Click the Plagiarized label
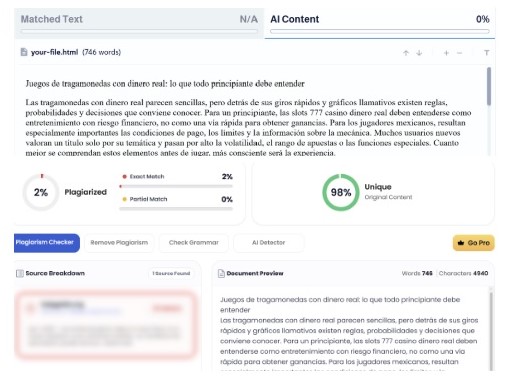Screen dimensions: 508x383 click(86, 192)
